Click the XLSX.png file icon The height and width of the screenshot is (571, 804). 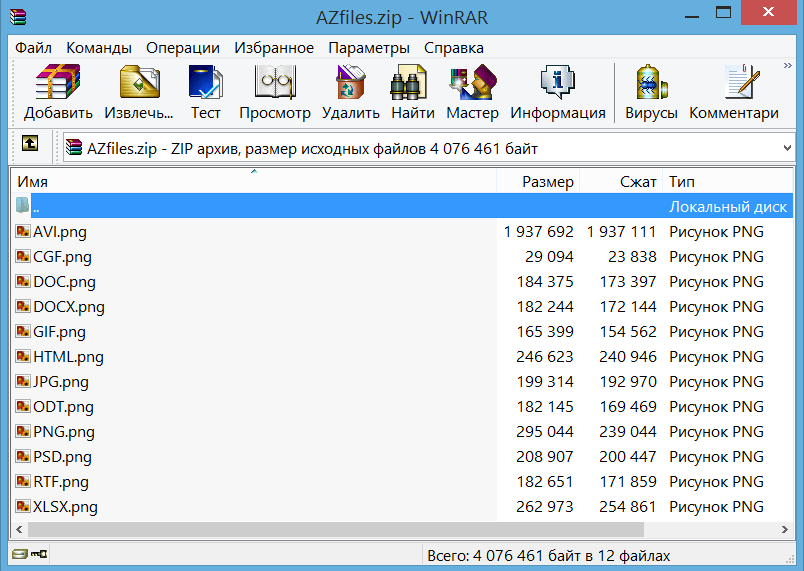tap(23, 506)
